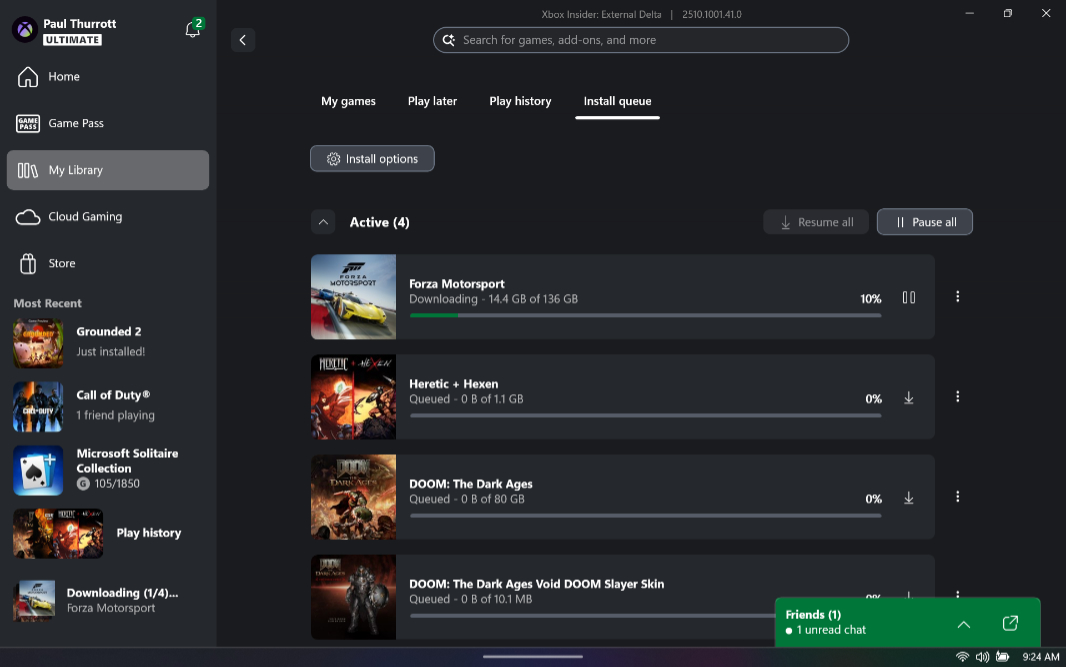Switch to the My games tab
This screenshot has height=667, width=1066.
[348, 101]
